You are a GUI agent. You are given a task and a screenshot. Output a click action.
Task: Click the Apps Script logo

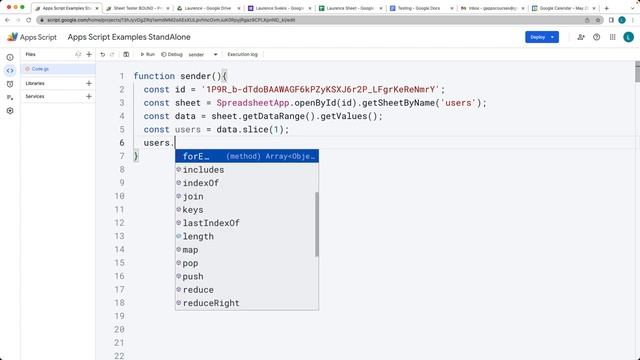point(32,37)
